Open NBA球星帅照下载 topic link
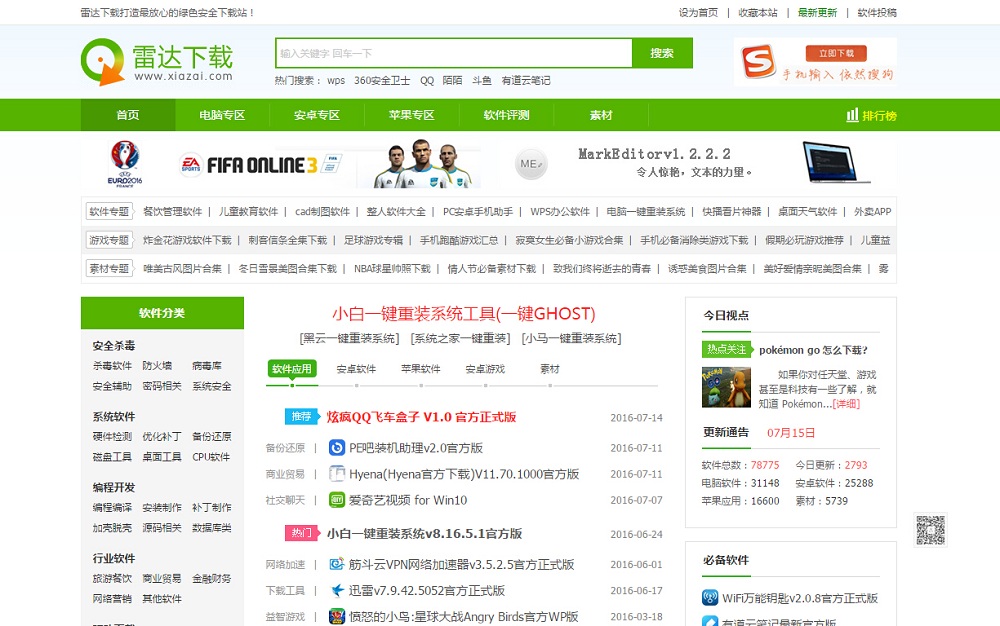 click(x=392, y=268)
